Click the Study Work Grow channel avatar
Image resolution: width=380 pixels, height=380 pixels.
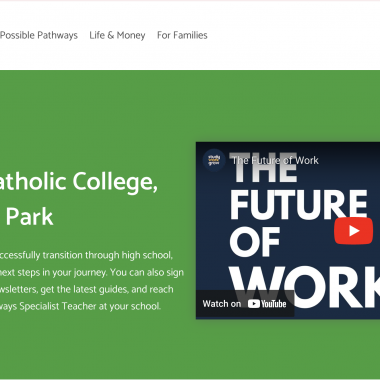click(214, 160)
